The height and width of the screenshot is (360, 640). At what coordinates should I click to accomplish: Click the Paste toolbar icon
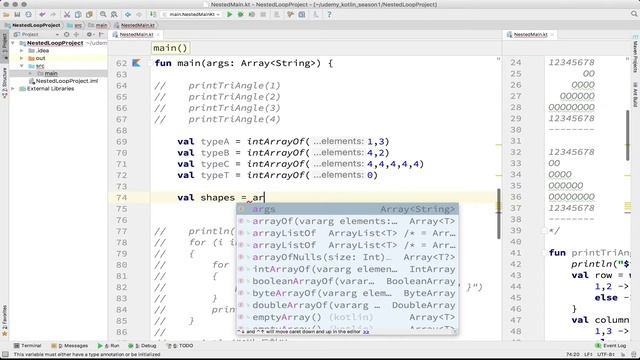pos(89,14)
